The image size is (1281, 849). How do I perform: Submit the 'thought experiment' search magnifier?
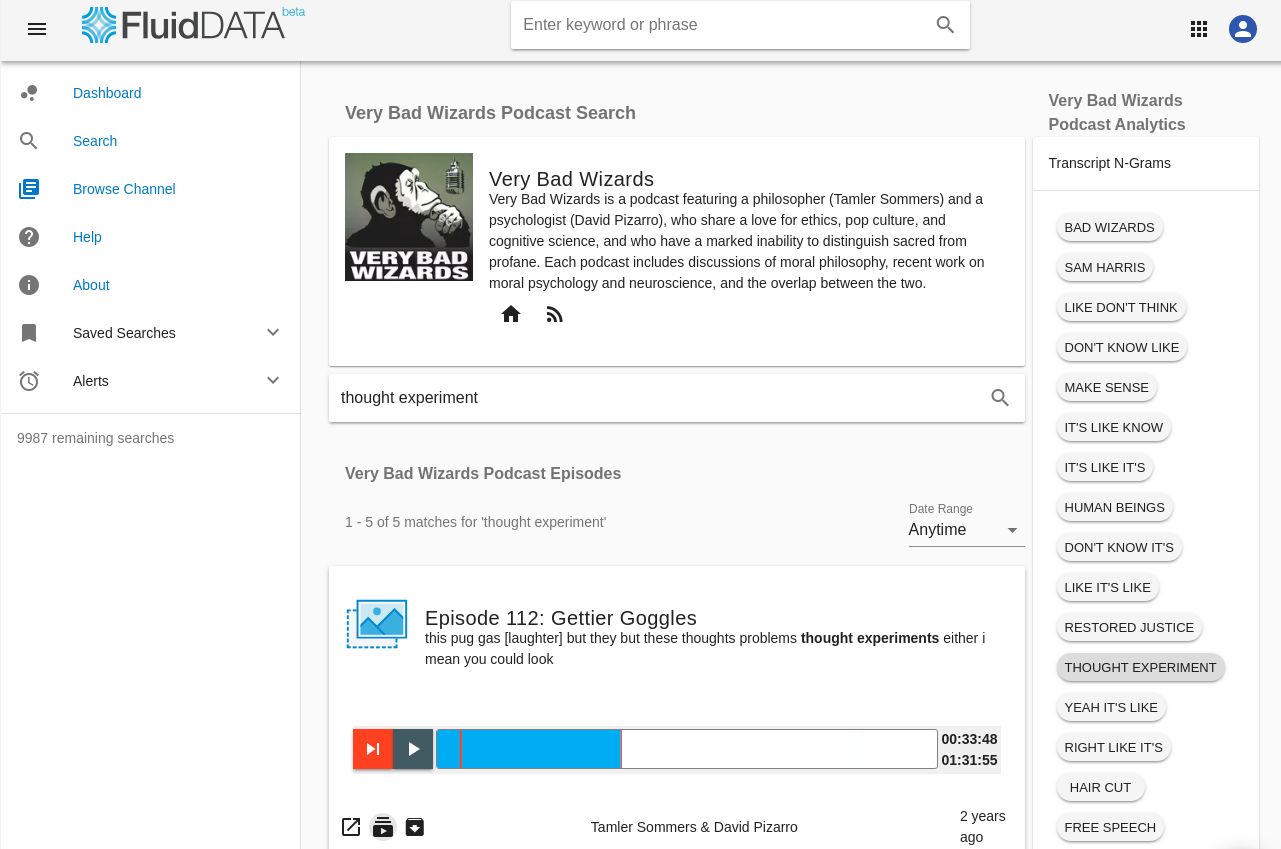(x=1000, y=398)
